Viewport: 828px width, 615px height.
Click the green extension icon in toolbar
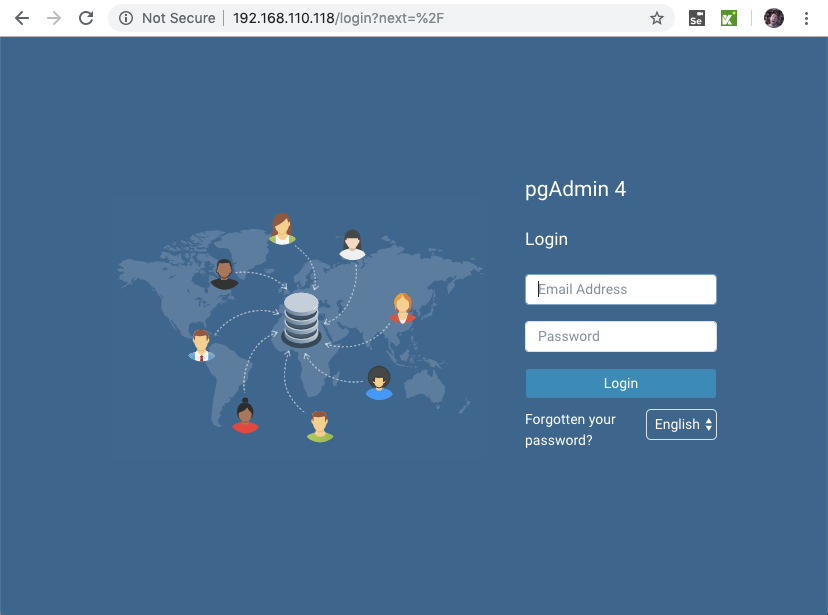[x=730, y=18]
